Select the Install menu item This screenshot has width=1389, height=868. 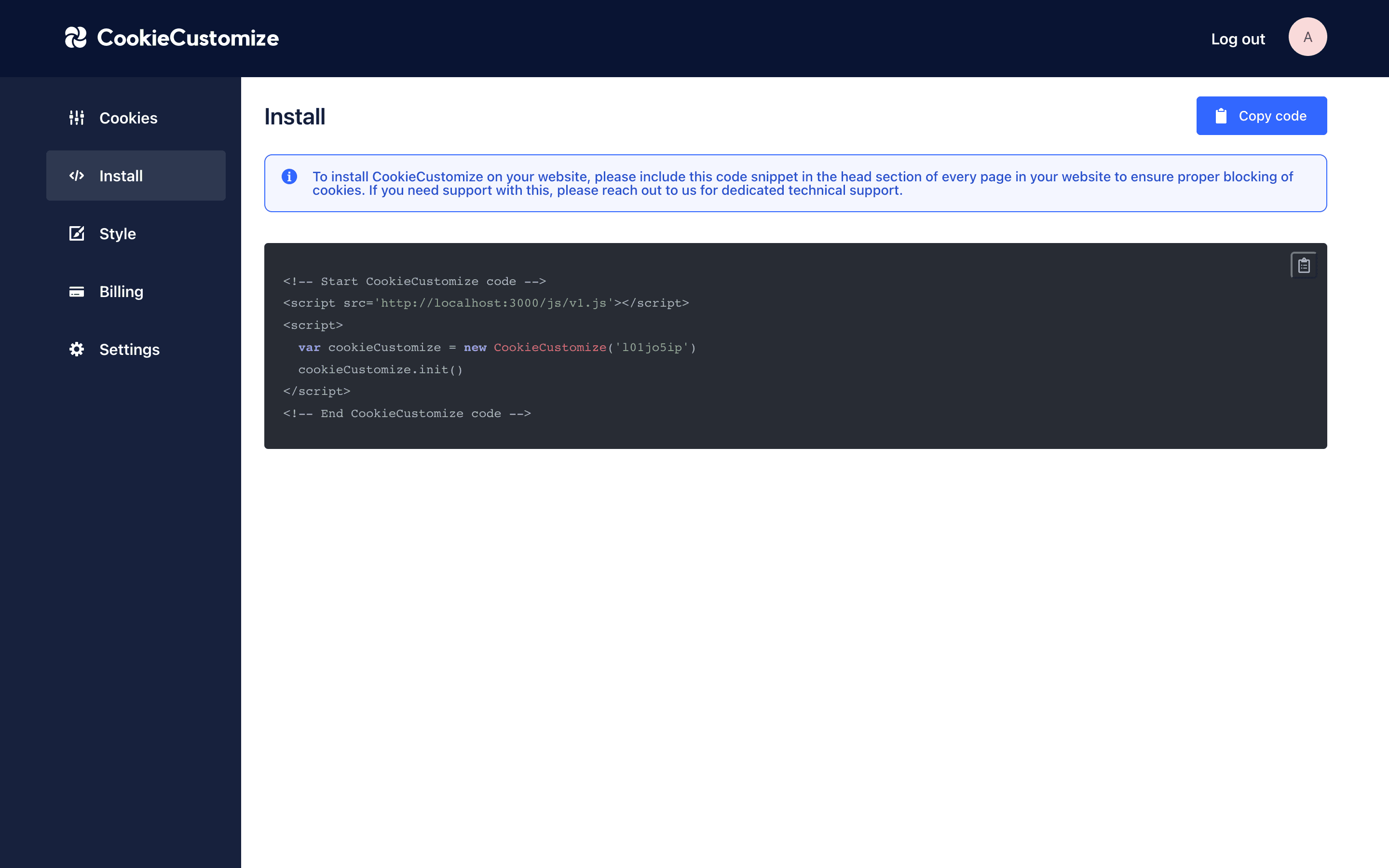[x=136, y=176]
